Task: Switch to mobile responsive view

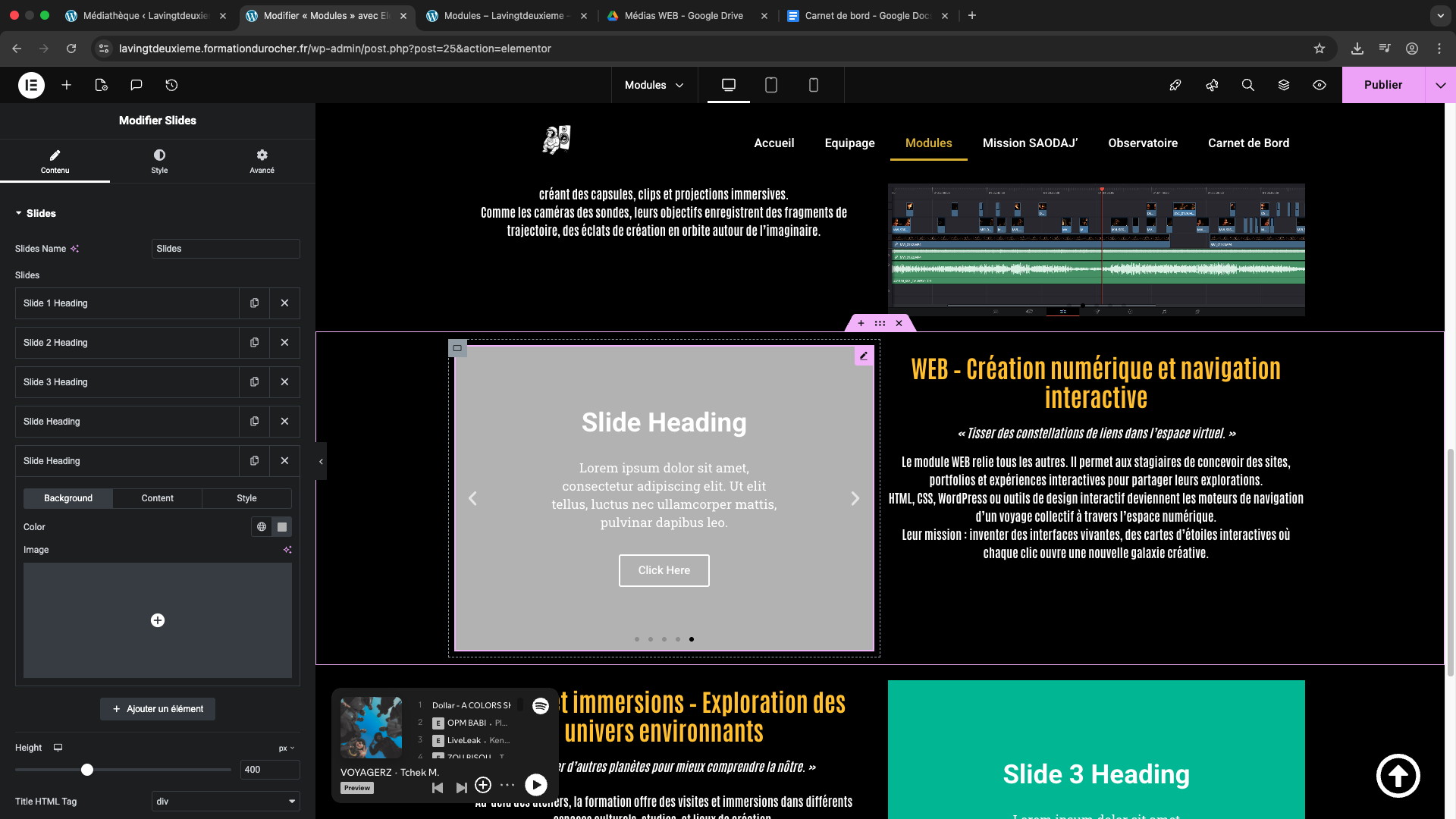Action: click(814, 85)
